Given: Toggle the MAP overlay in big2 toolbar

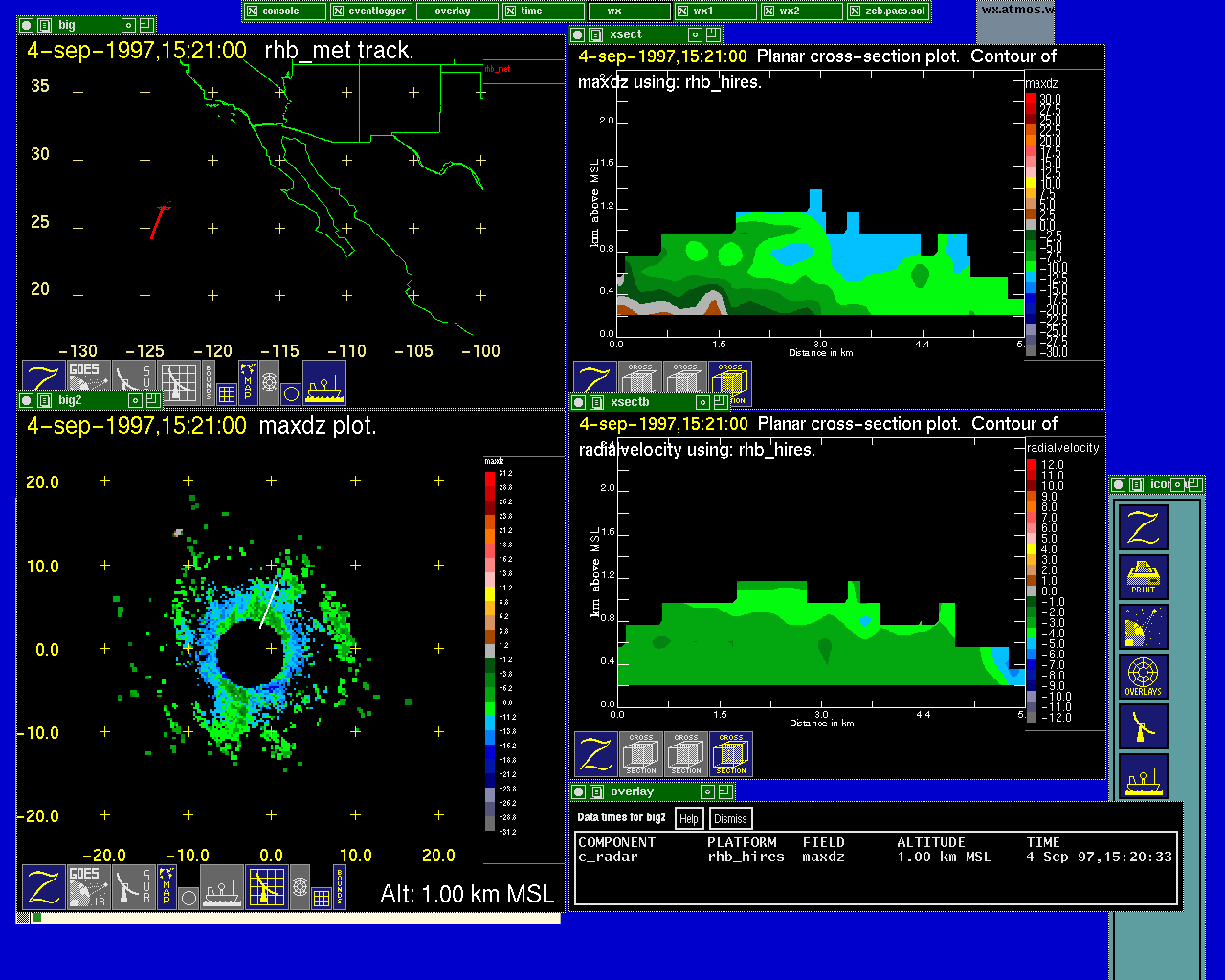Looking at the screenshot, I should click(167, 887).
